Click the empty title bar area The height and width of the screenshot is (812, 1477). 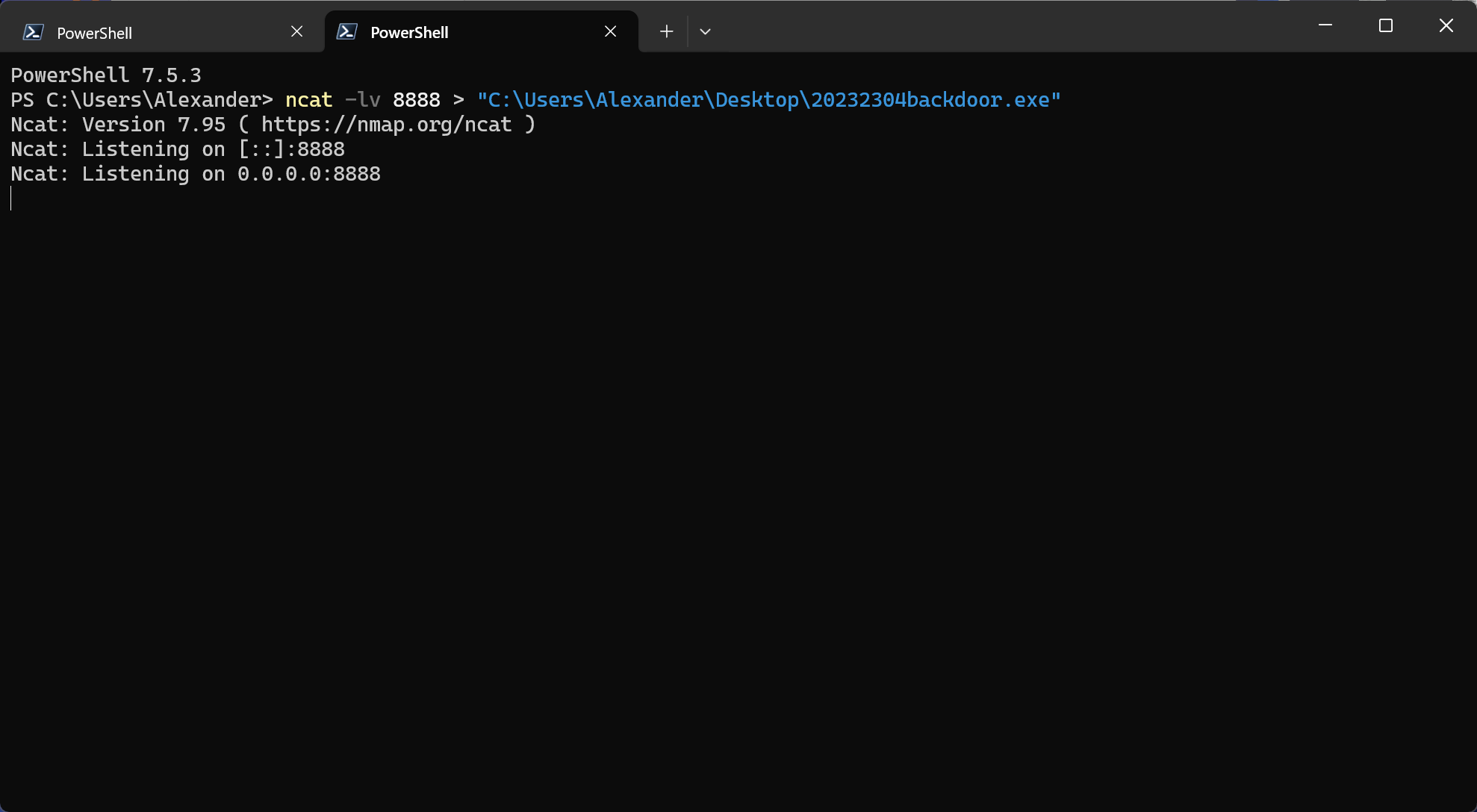click(x=1008, y=27)
